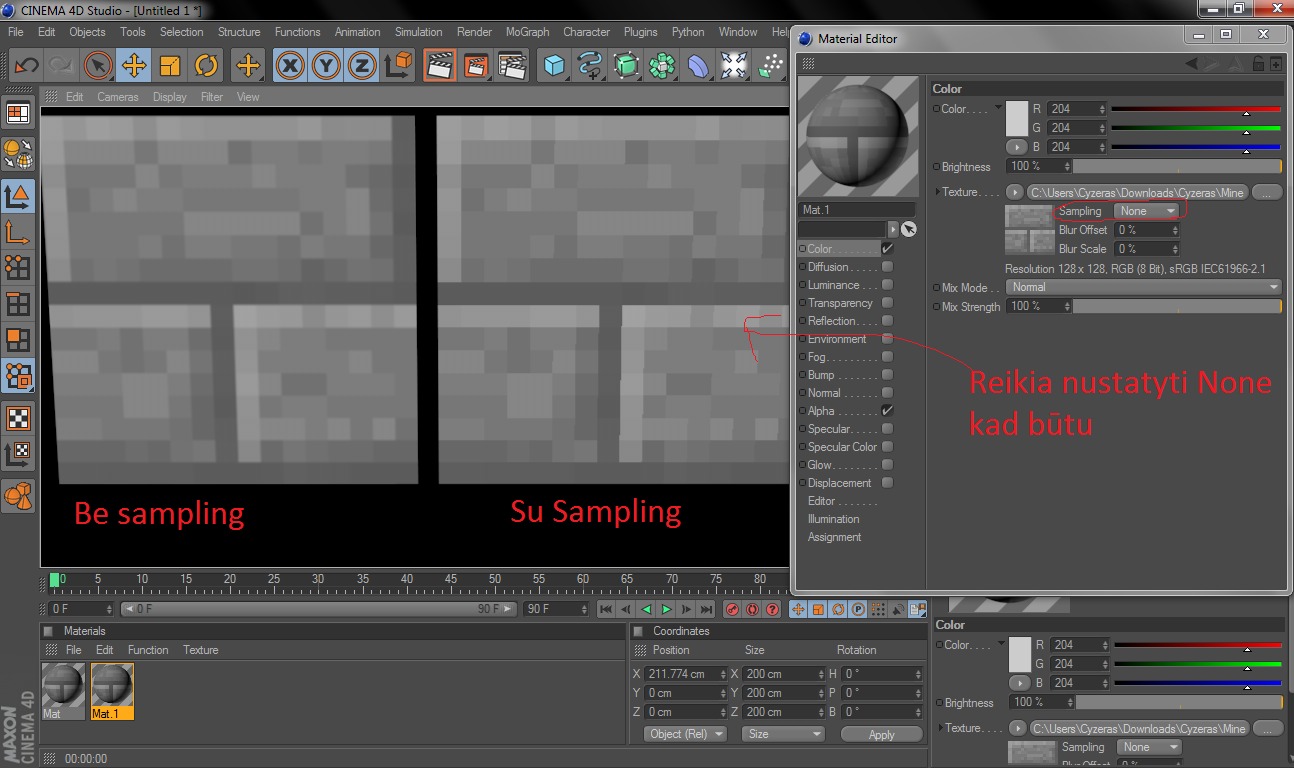Expand the color mode arrow beside B

1017,147
